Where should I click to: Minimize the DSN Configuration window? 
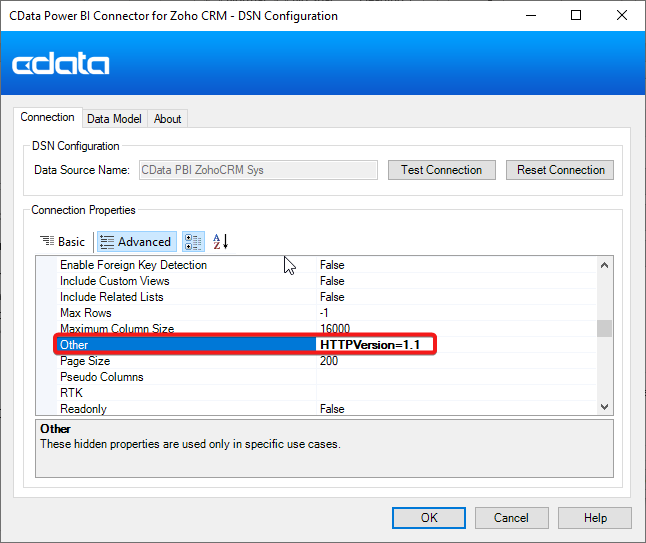pos(531,16)
